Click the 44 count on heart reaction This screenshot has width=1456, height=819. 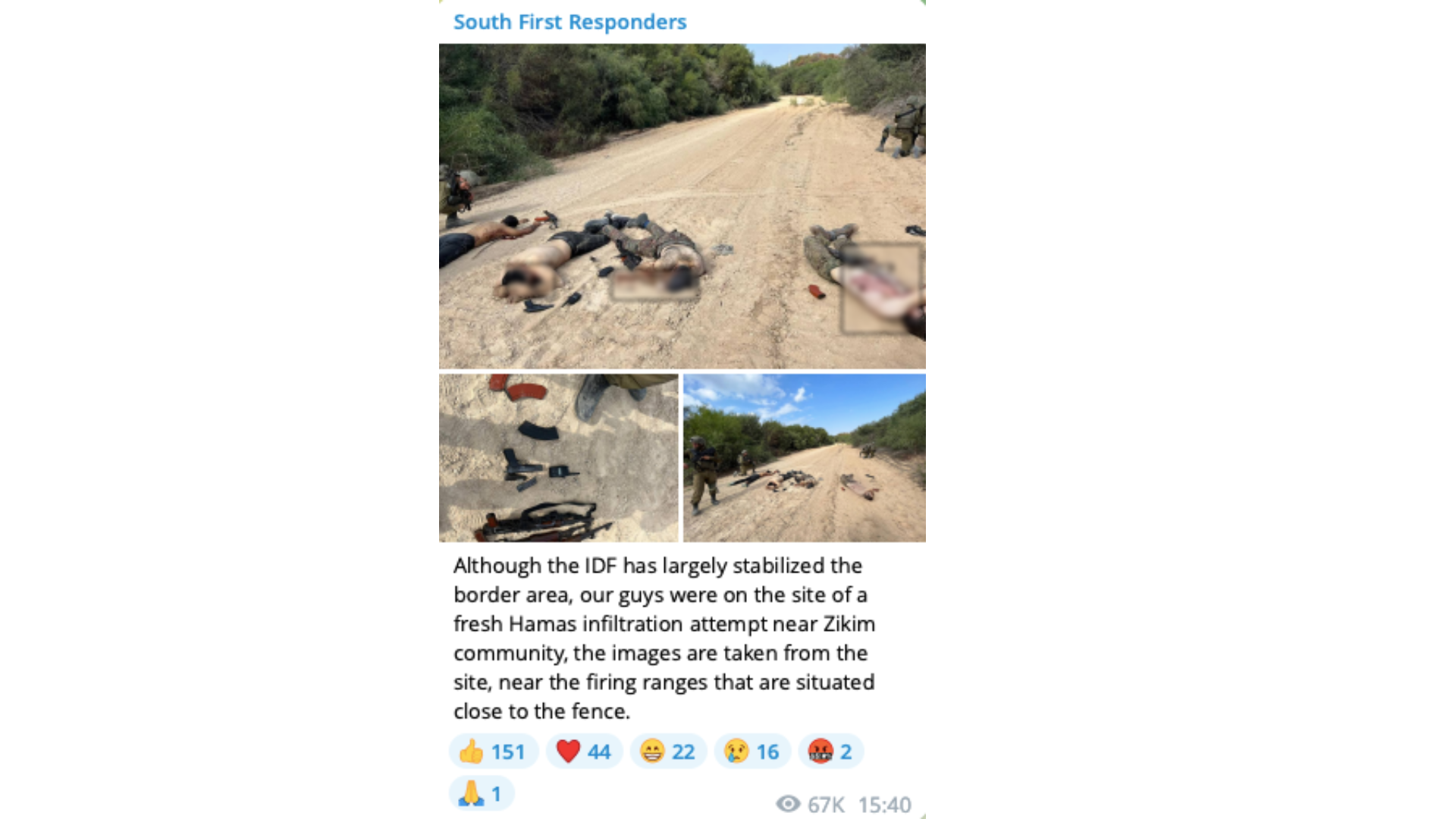[x=599, y=752]
